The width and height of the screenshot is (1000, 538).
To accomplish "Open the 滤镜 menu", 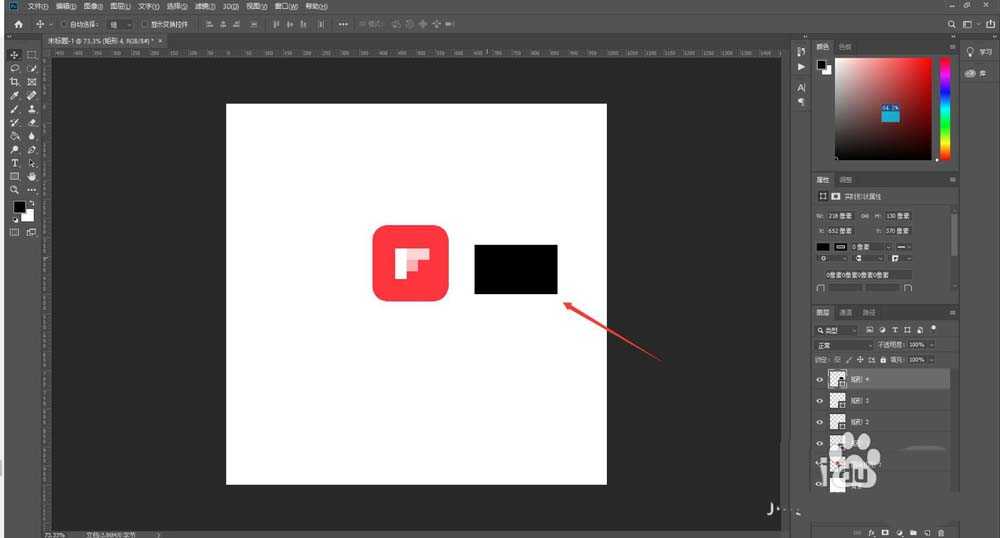I will [204, 6].
